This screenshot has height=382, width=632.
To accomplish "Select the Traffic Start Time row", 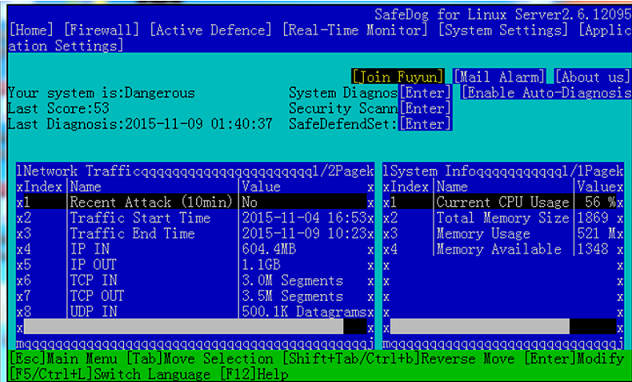I will (195, 218).
